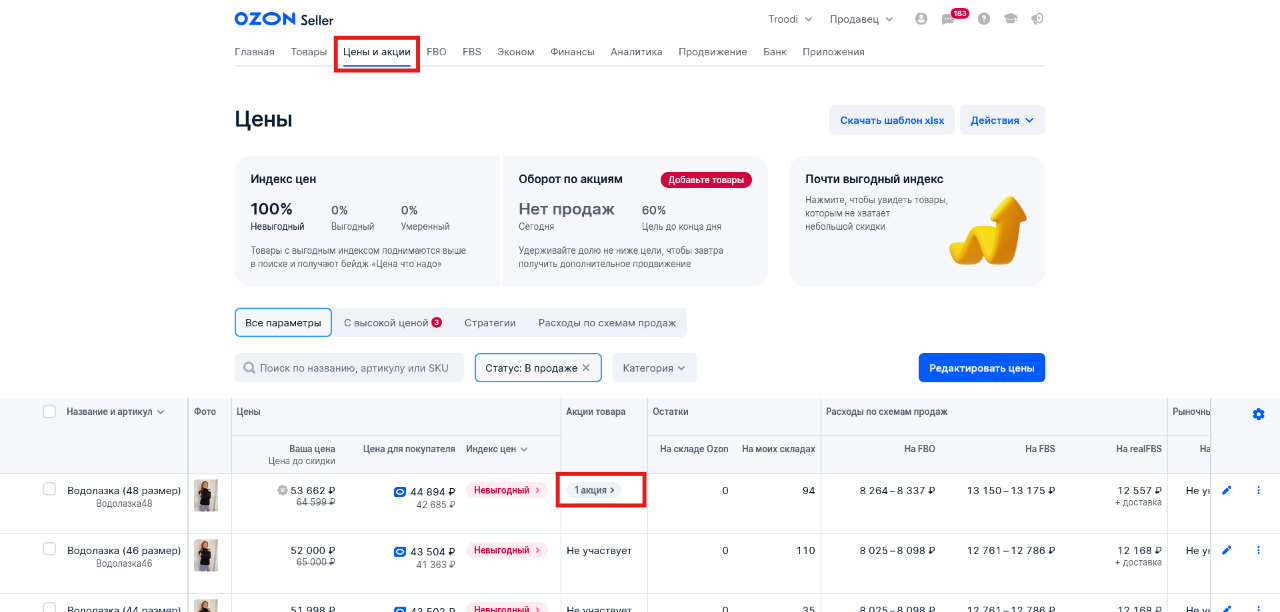The height and width of the screenshot is (612, 1280).
Task: Open the help question mark icon
Action: [x=984, y=19]
